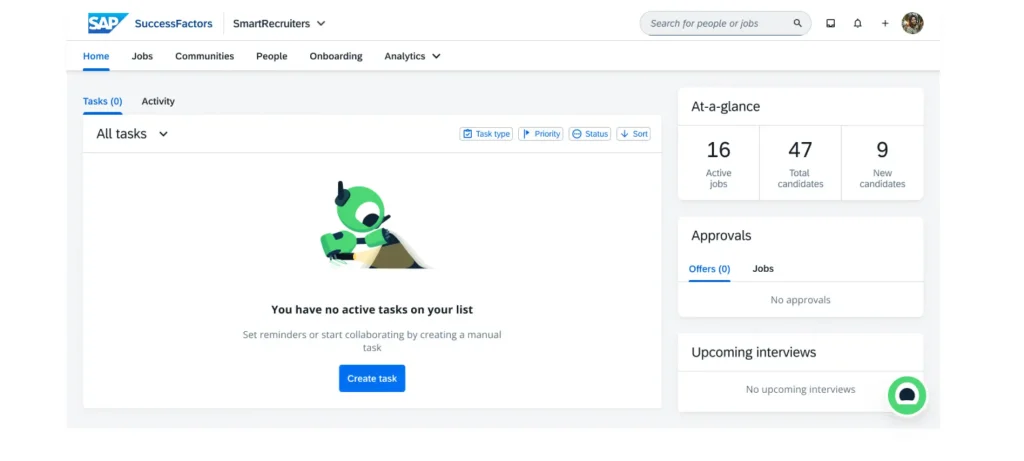The width and height of the screenshot is (1024, 461).
Task: Sort the task list
Action: [x=633, y=134]
